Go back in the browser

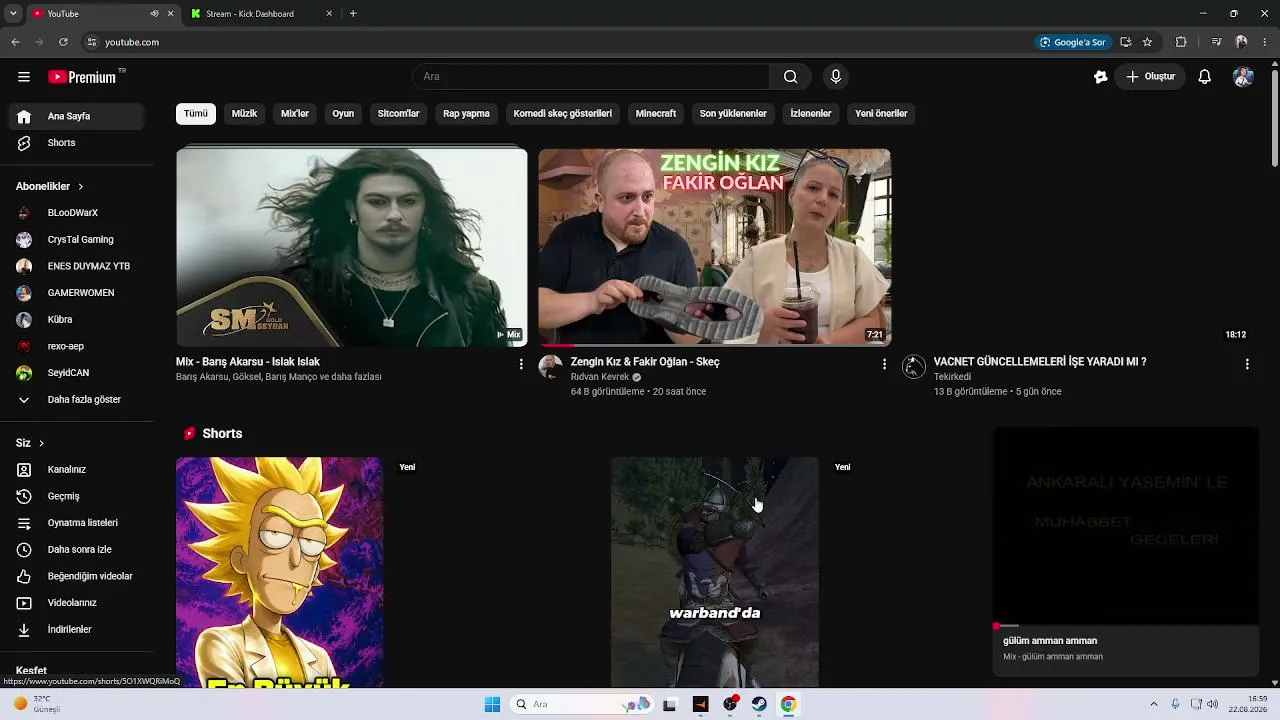click(15, 42)
